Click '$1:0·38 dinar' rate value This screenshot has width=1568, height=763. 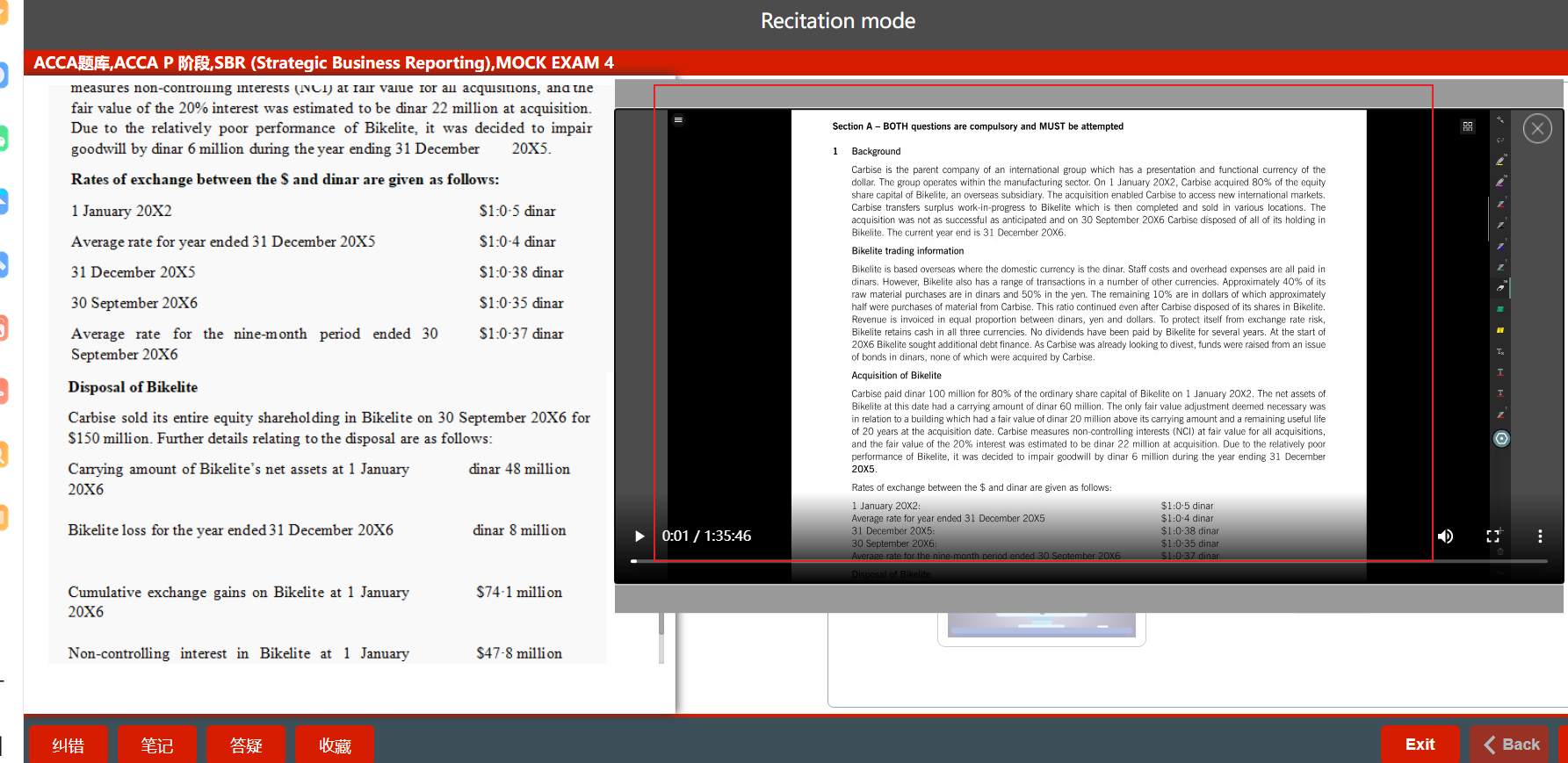coord(522,272)
